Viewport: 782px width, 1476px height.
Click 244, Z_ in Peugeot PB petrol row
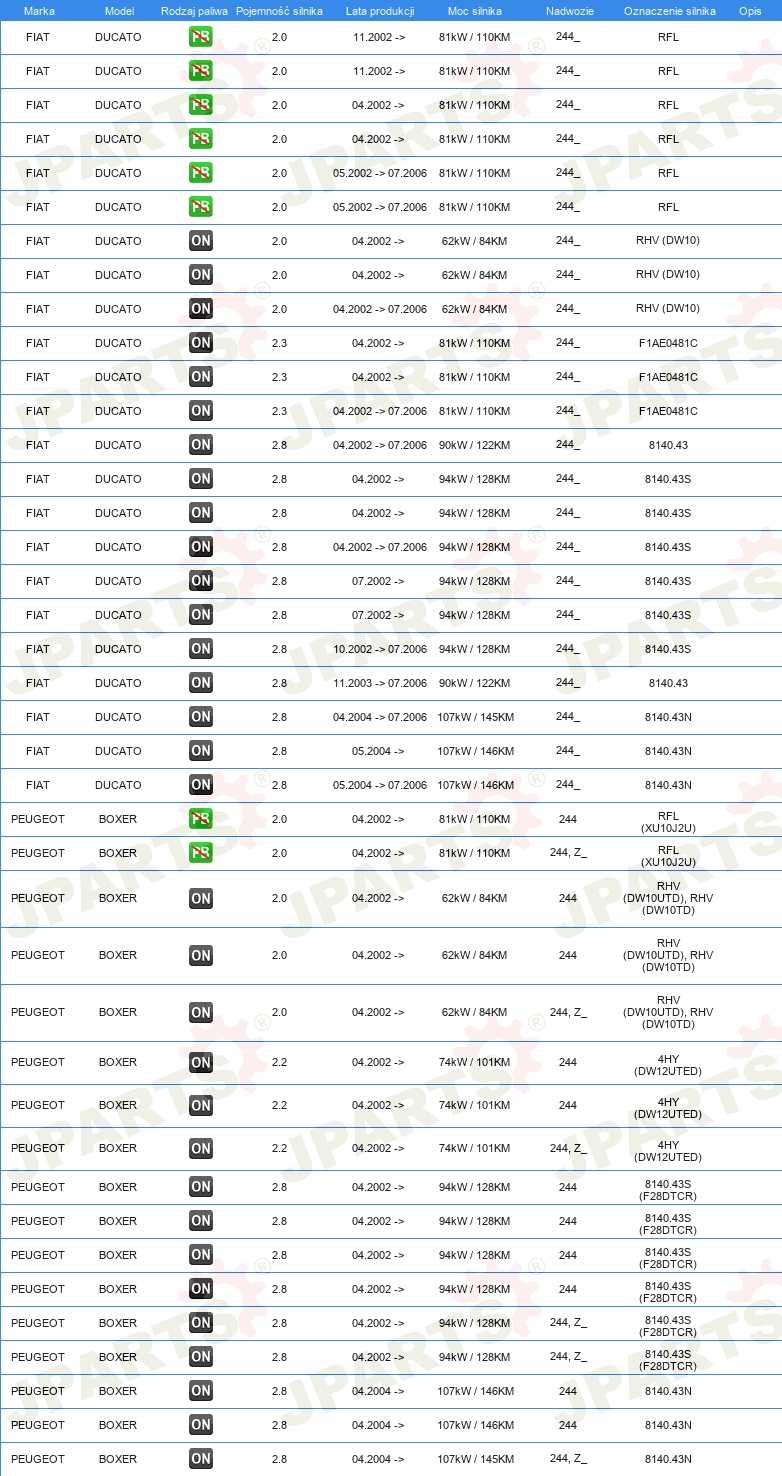click(x=568, y=853)
